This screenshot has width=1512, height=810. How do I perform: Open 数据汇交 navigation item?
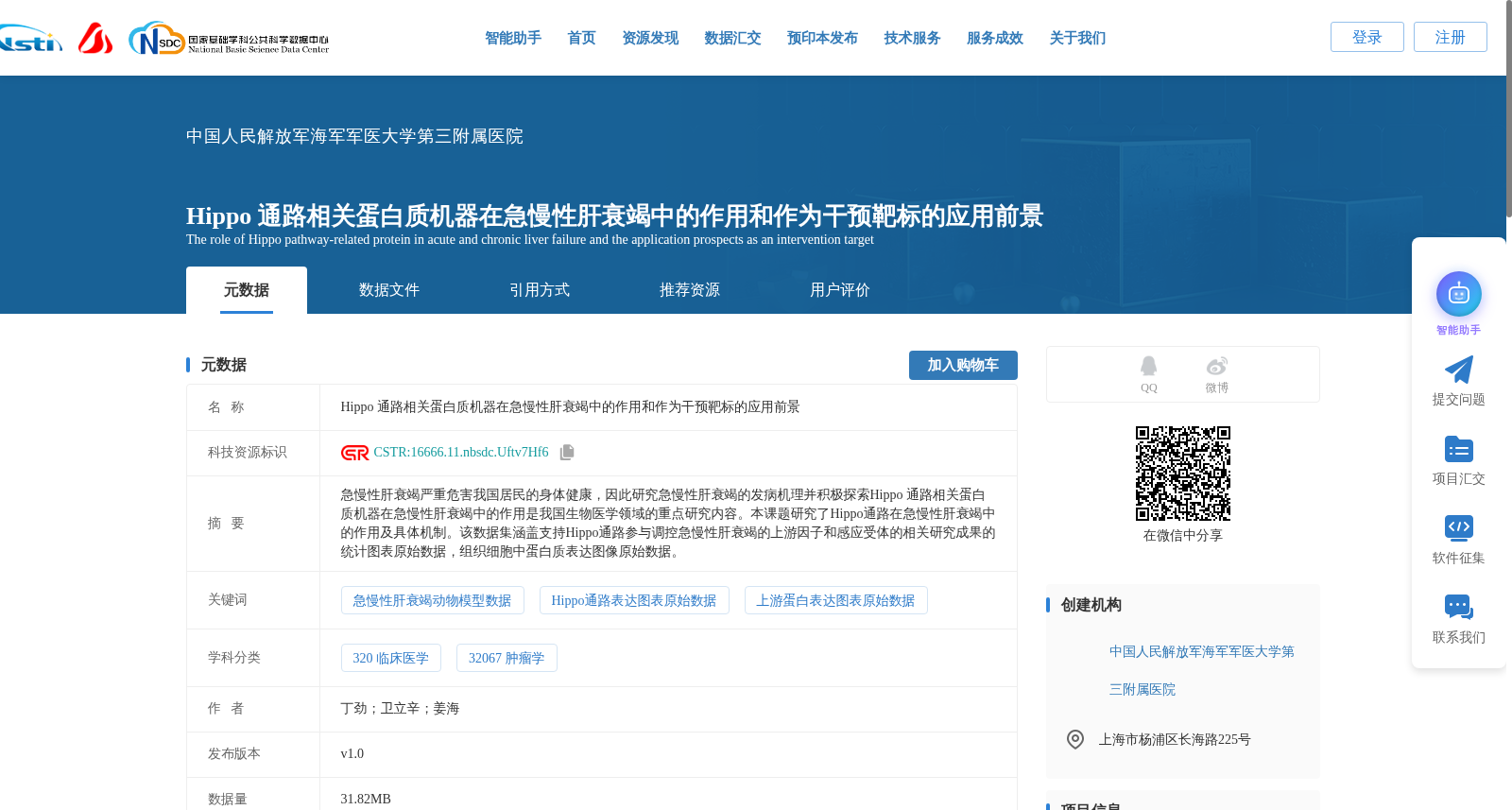(x=732, y=38)
